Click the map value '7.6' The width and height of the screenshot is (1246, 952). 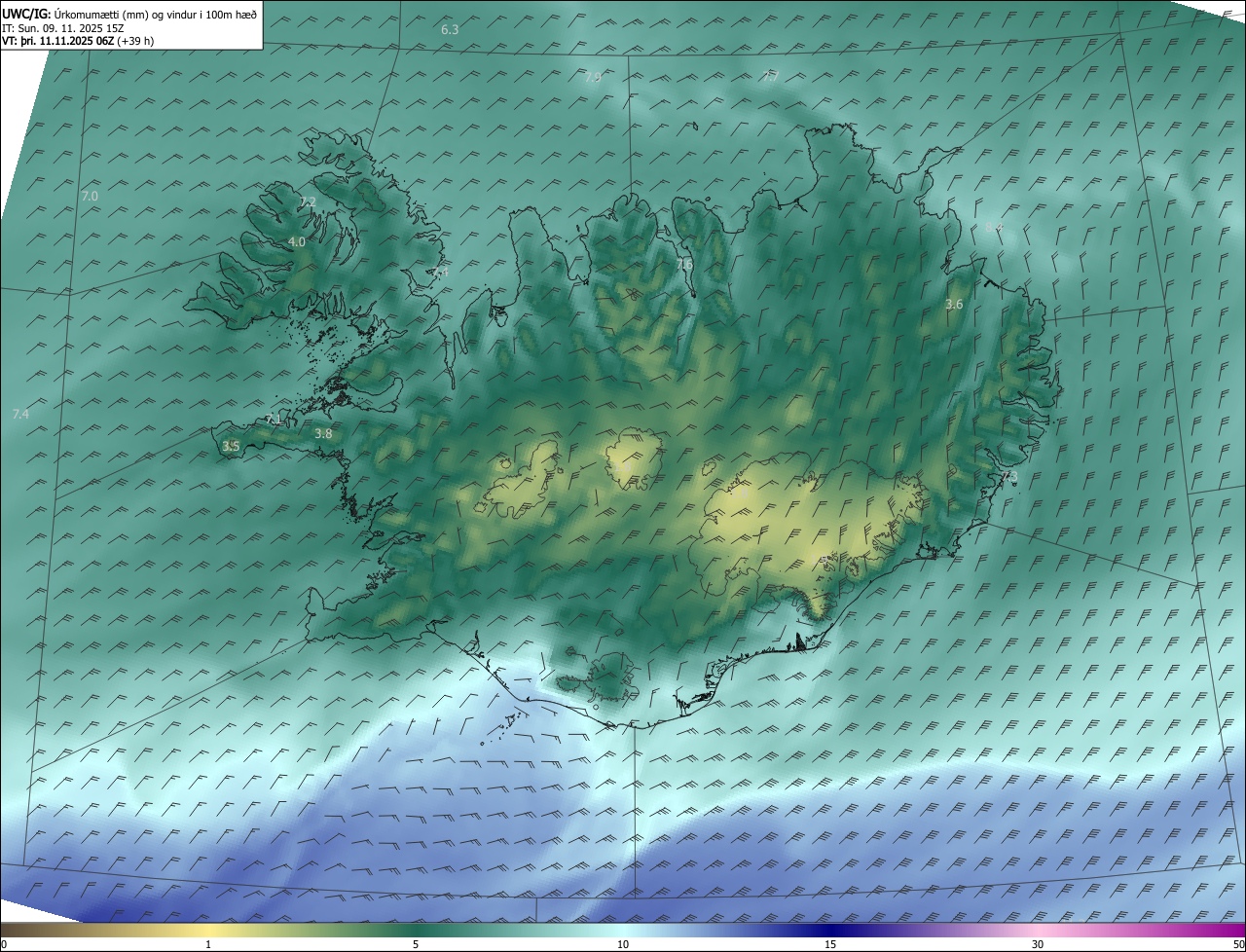684,264
